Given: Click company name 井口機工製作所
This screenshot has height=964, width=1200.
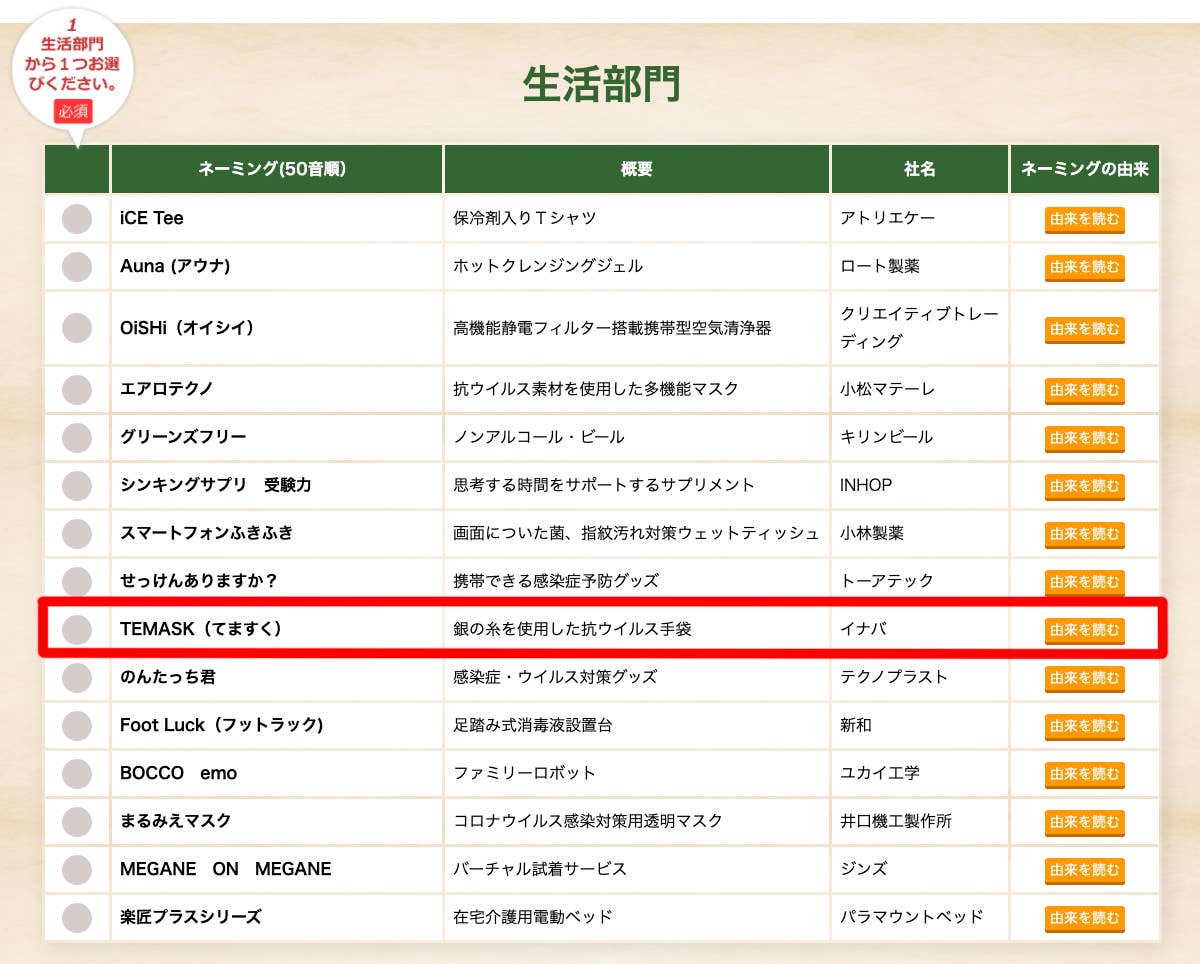Looking at the screenshot, I should [x=896, y=820].
